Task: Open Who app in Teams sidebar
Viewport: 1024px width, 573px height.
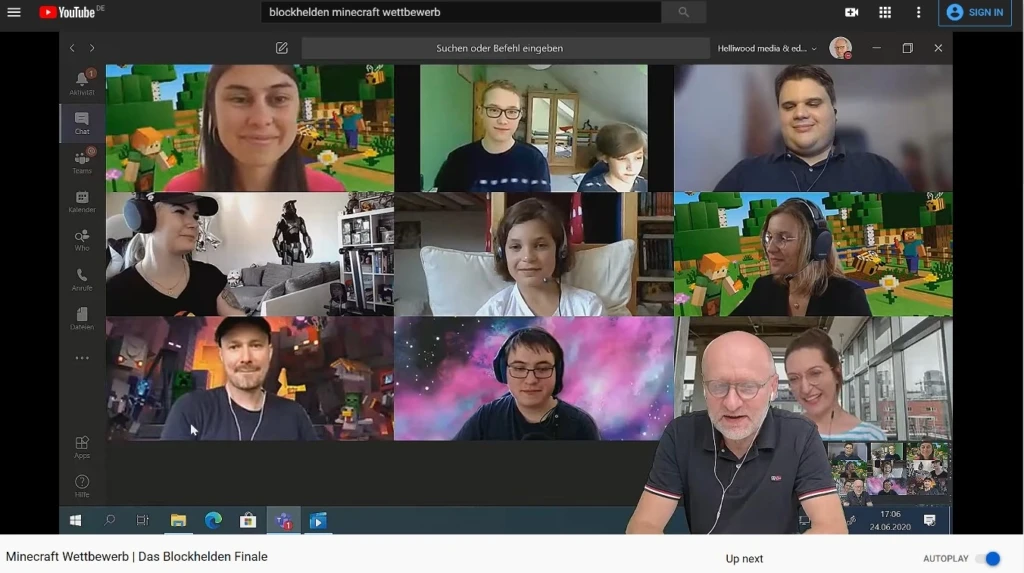Action: pyautogui.click(x=82, y=240)
